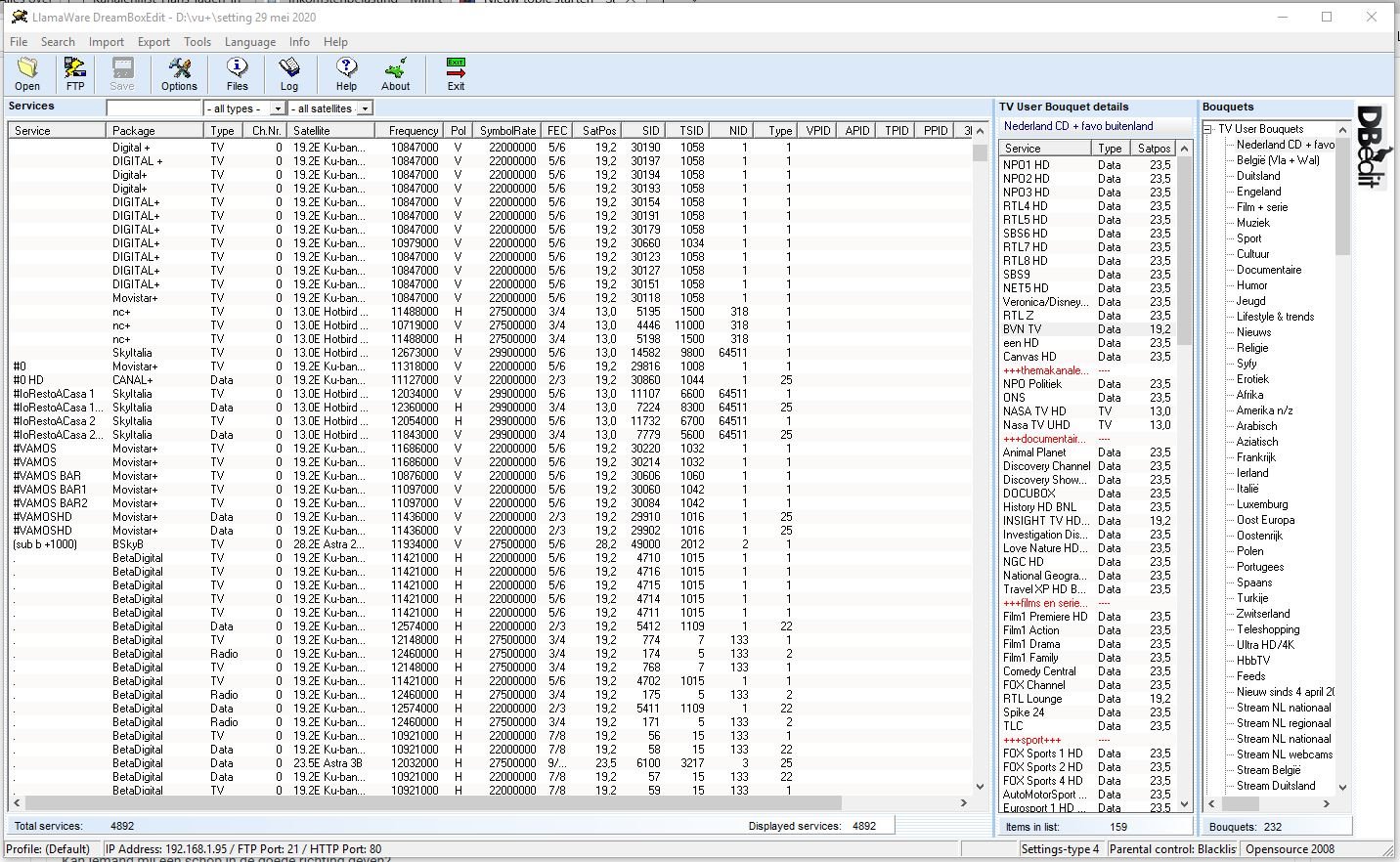The width and height of the screenshot is (1400, 862).
Task: Focus the Services search input field
Action: [x=153, y=108]
